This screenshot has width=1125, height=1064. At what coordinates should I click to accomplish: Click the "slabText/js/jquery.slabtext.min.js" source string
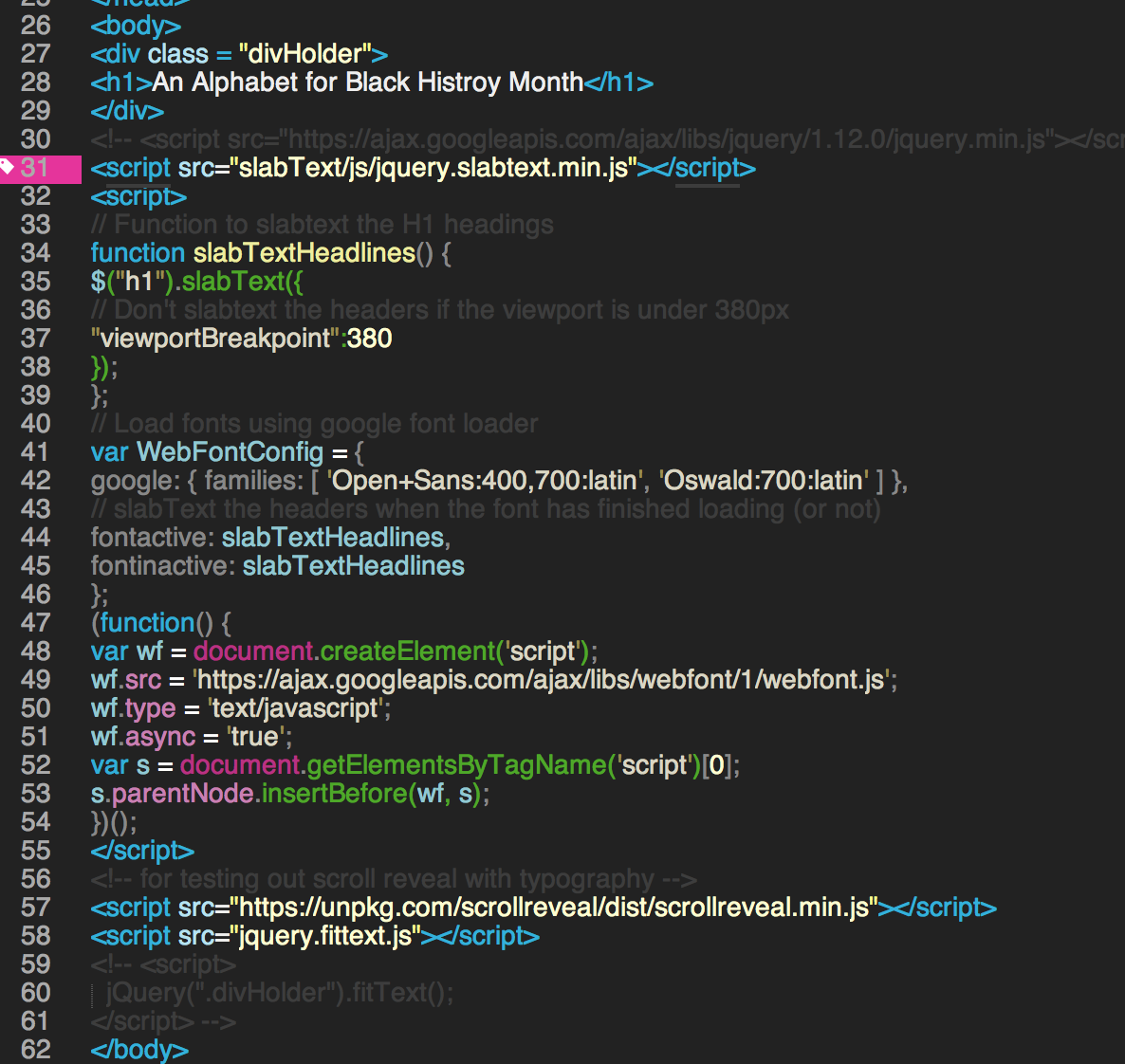[x=433, y=169]
